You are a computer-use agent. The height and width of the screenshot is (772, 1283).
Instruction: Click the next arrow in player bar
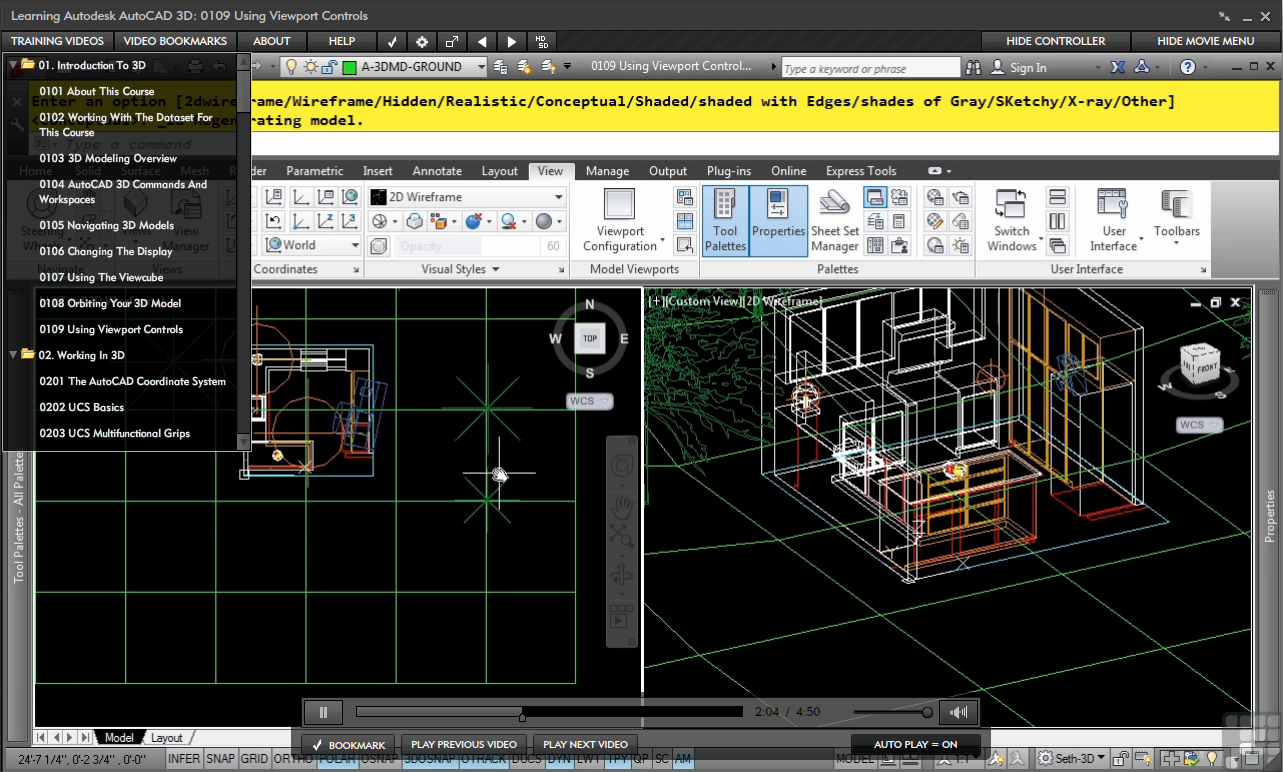click(512, 41)
